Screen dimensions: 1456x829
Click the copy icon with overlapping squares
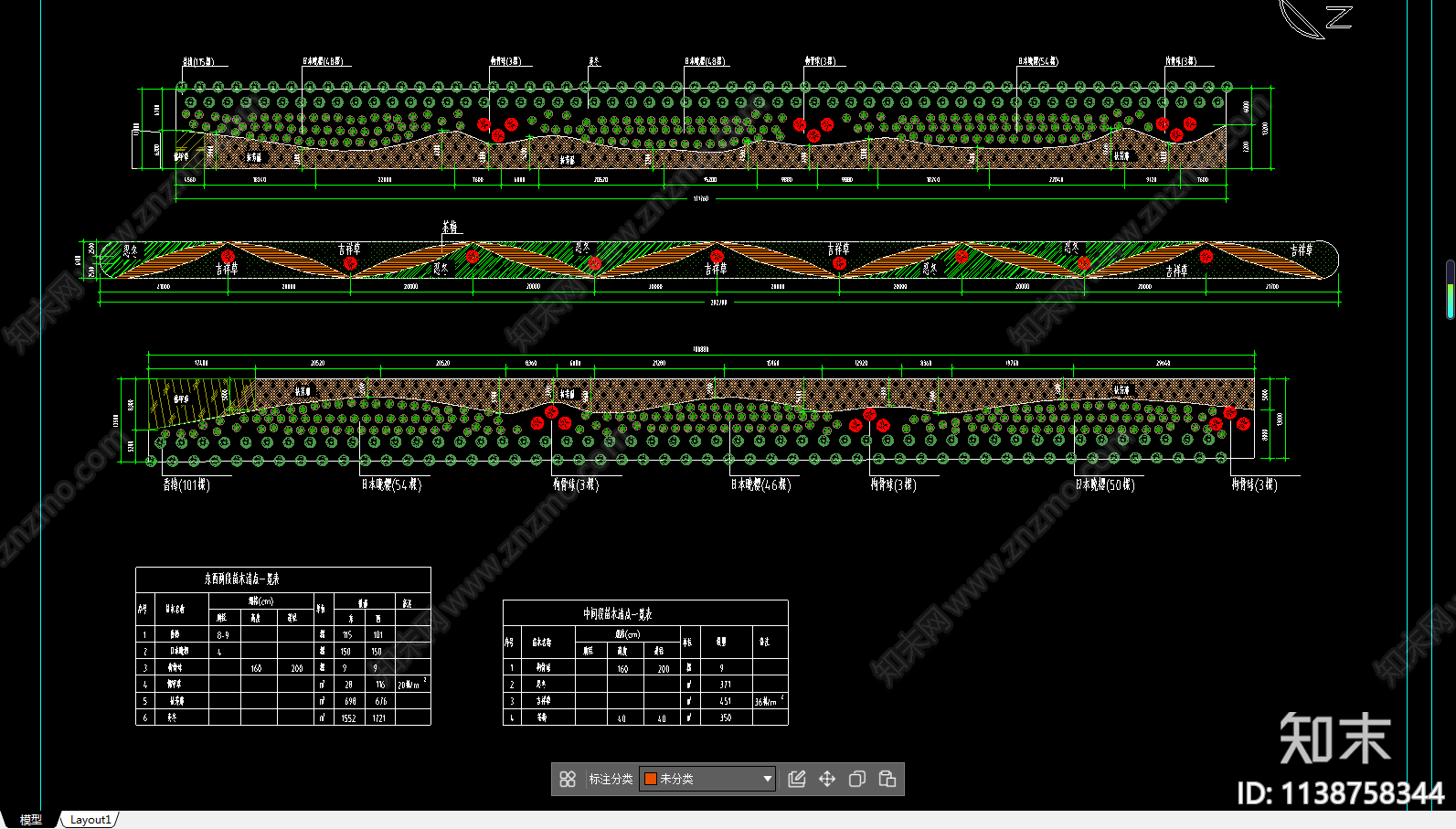coord(857,779)
